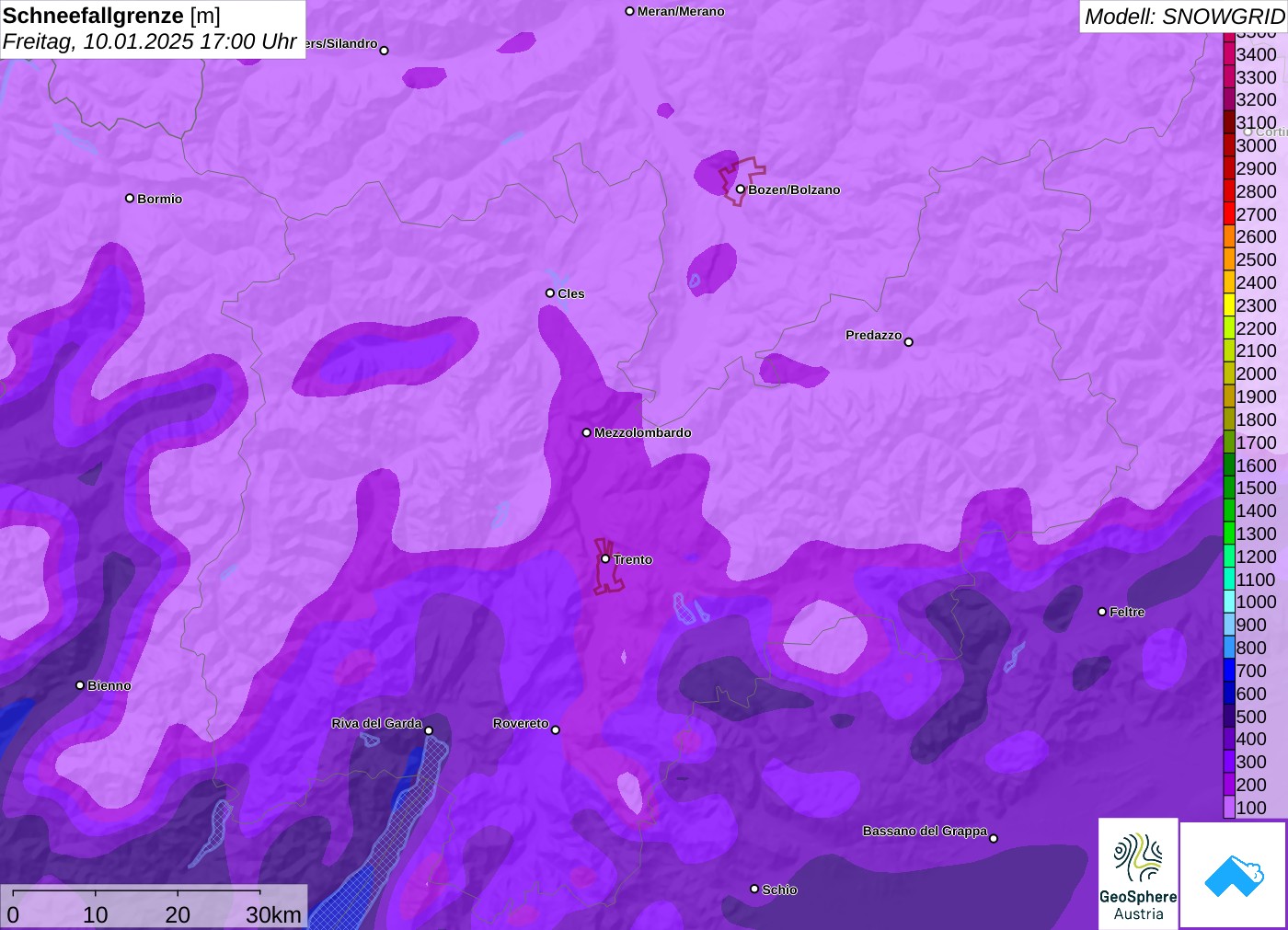Screen dimensions: 1288x930
Task: Click the 'Schneefallgrenze [m]' title text
Action: click(x=111, y=16)
